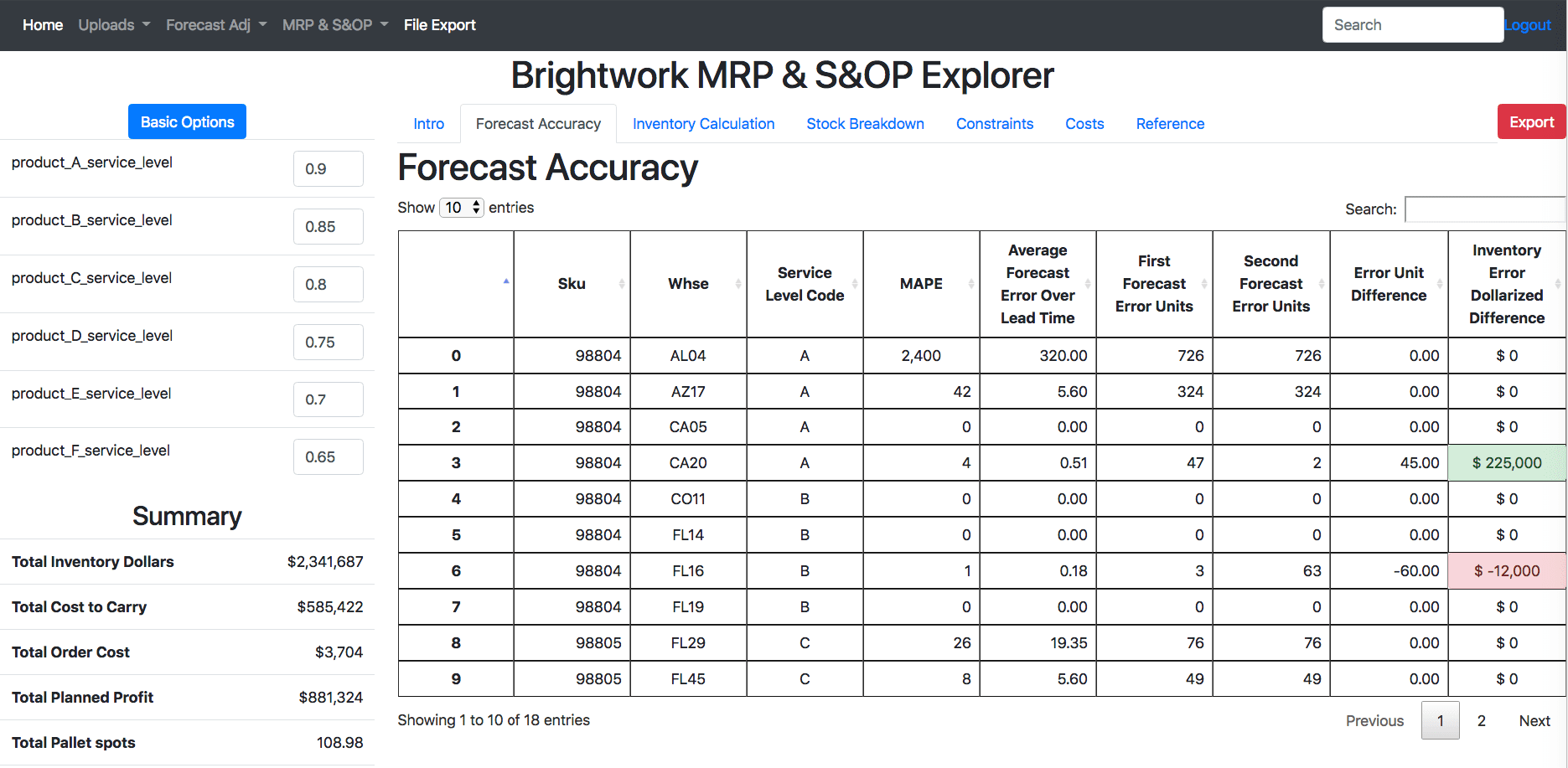The height and width of the screenshot is (768, 1568).
Task: Edit the product_A_service_level value field
Action: pos(328,168)
